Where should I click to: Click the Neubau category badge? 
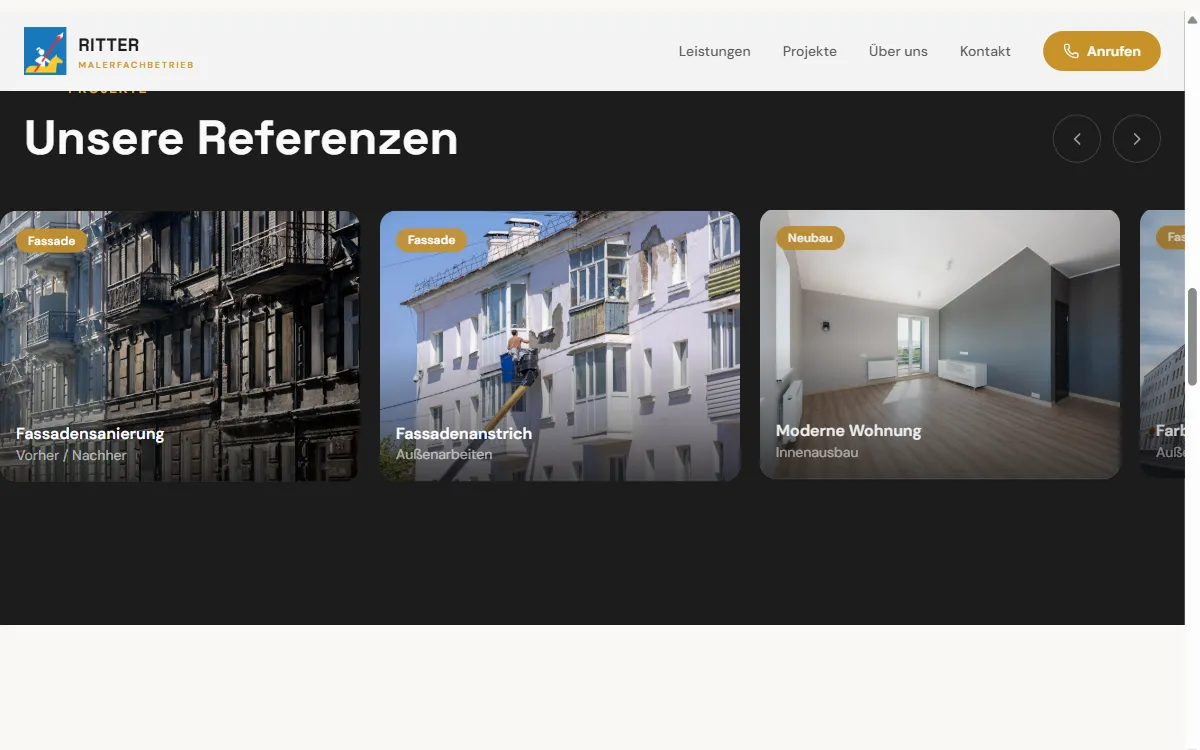pos(809,238)
